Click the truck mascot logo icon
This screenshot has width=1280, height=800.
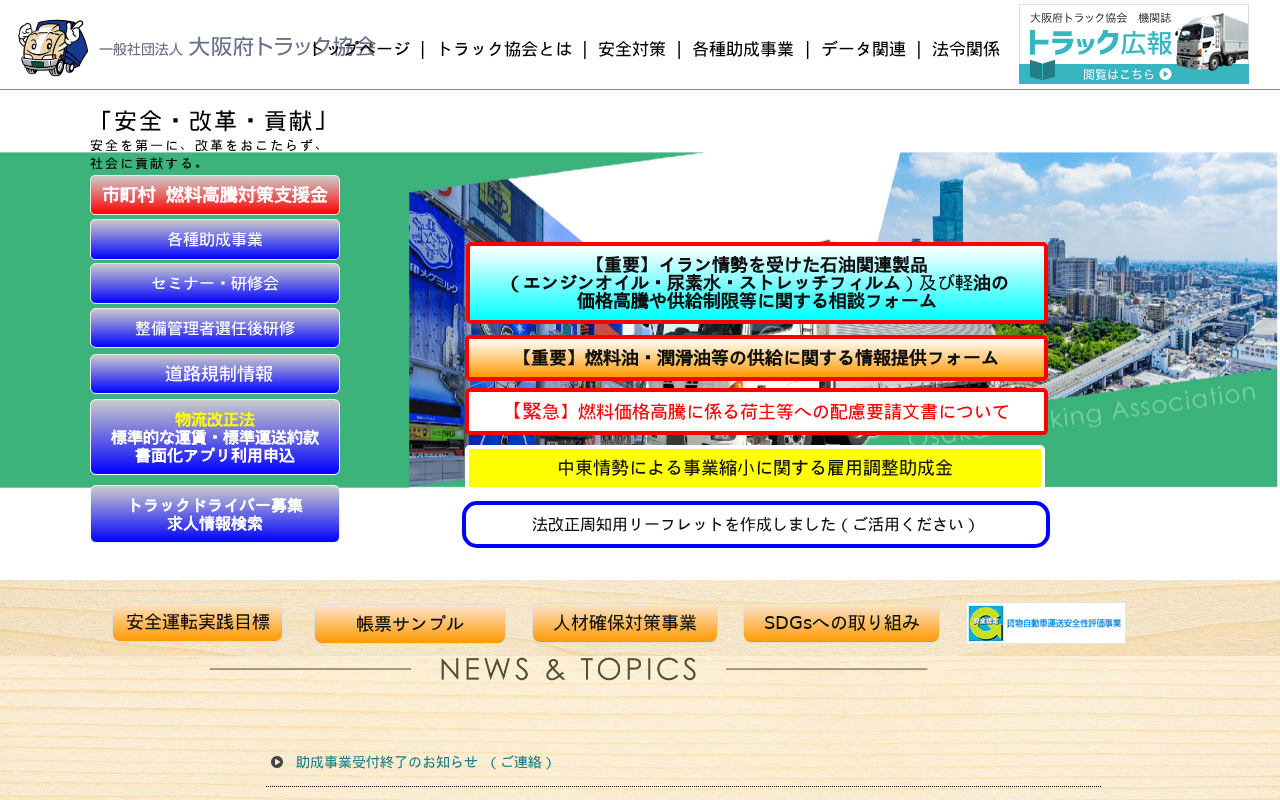click(x=53, y=47)
